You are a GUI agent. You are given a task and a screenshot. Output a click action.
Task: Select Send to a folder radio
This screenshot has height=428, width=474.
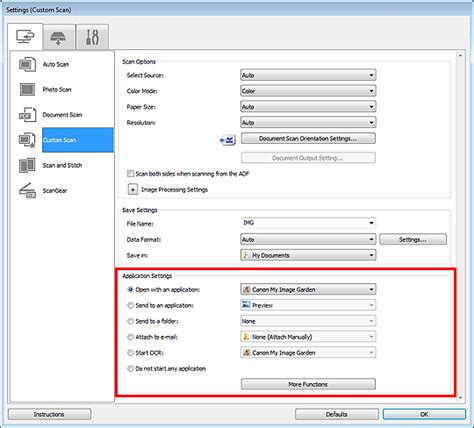[130, 321]
